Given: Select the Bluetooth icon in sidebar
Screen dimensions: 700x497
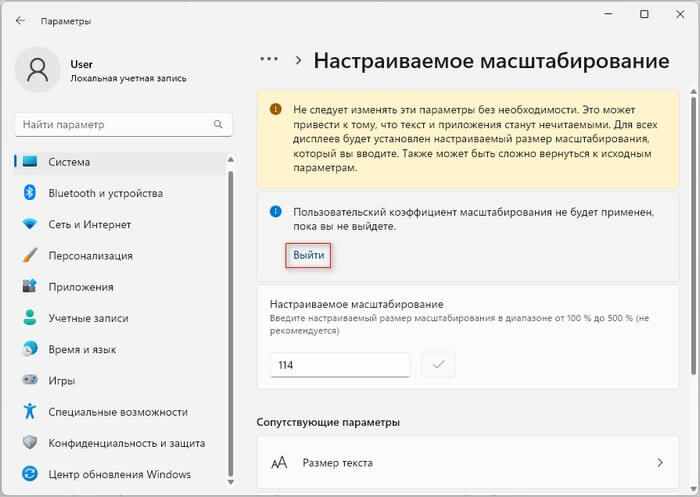Looking at the screenshot, I should pos(30,193).
